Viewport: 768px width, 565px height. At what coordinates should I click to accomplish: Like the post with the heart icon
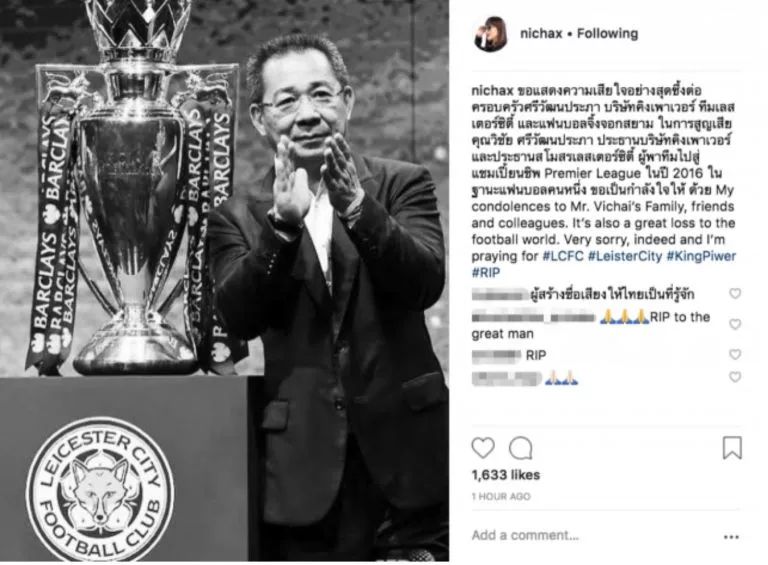pos(483,447)
